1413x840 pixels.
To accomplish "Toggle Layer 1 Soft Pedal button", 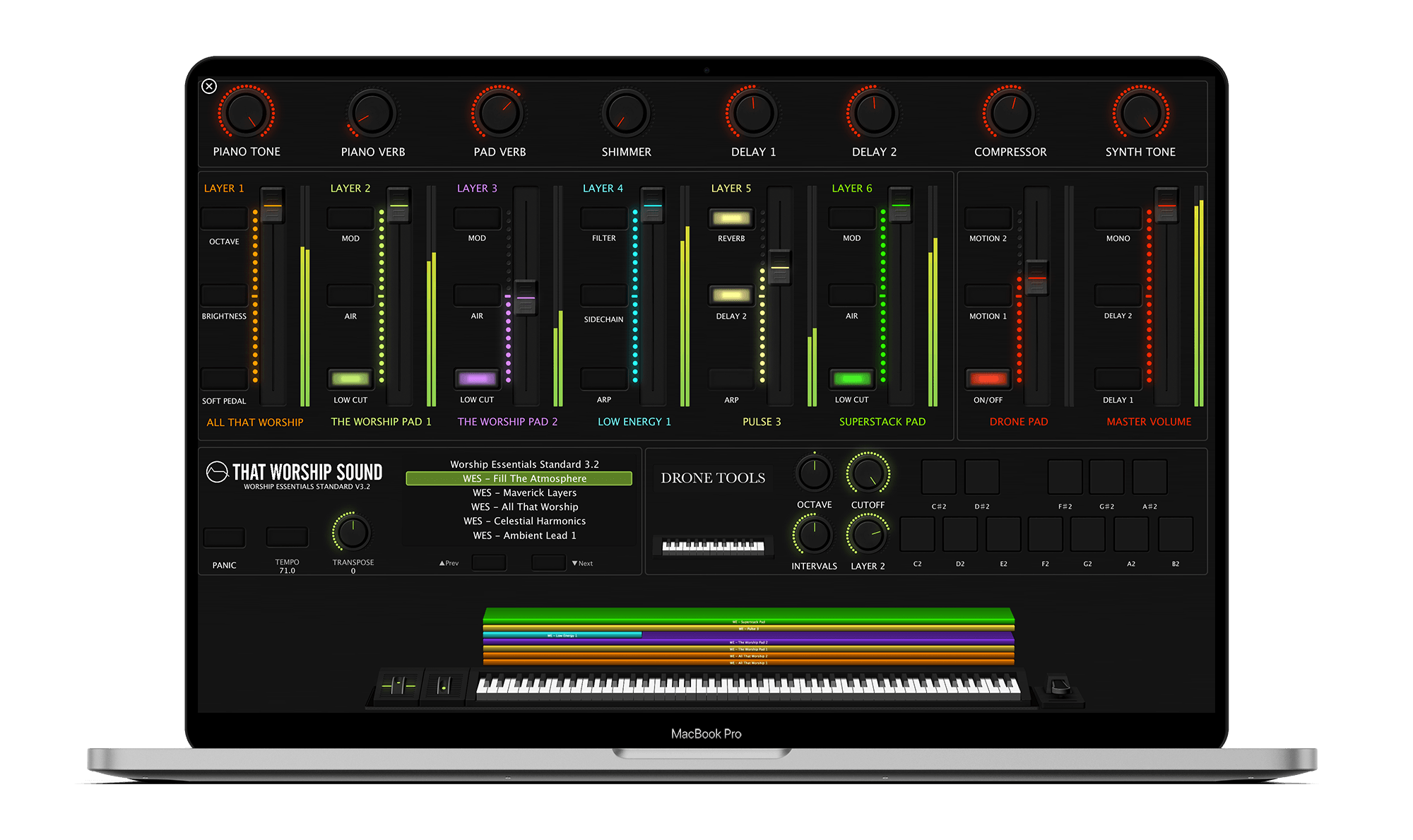I will point(225,379).
